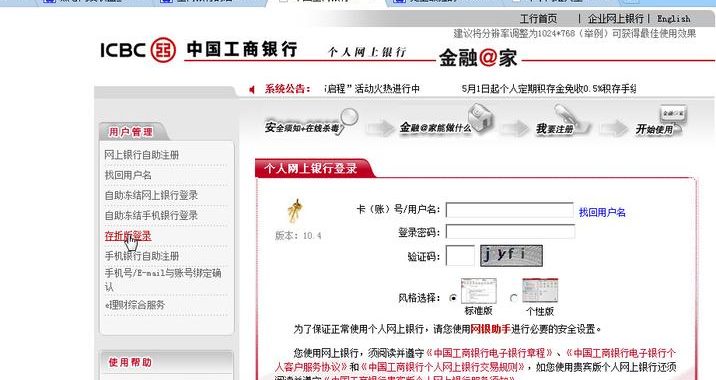Select the 标准版 radio button
This screenshot has height=380, width=716.
[x=453, y=298]
